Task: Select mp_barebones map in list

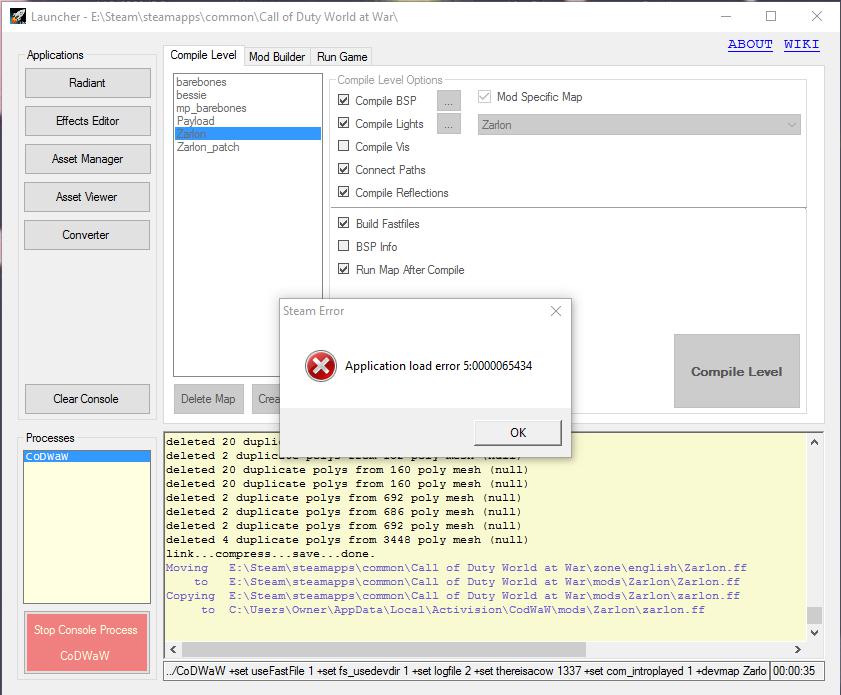Action: tap(247, 108)
